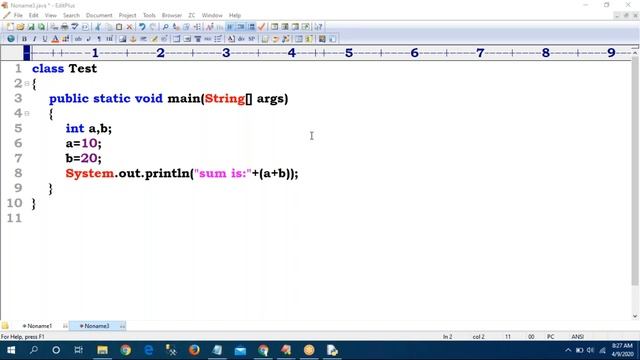Insert paragraph tag with the pilcrow icon

point(99,39)
